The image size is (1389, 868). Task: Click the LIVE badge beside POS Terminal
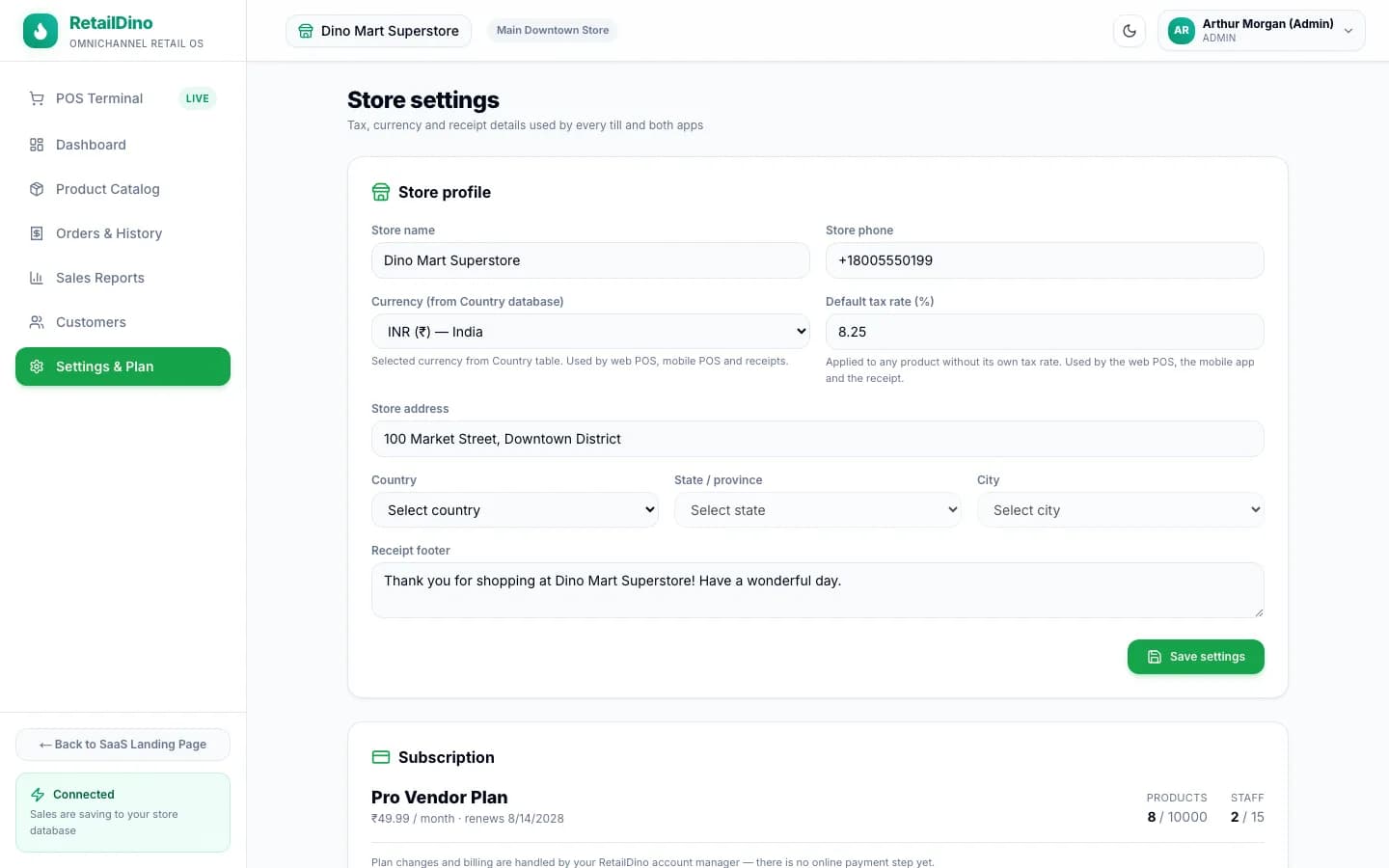[x=197, y=98]
